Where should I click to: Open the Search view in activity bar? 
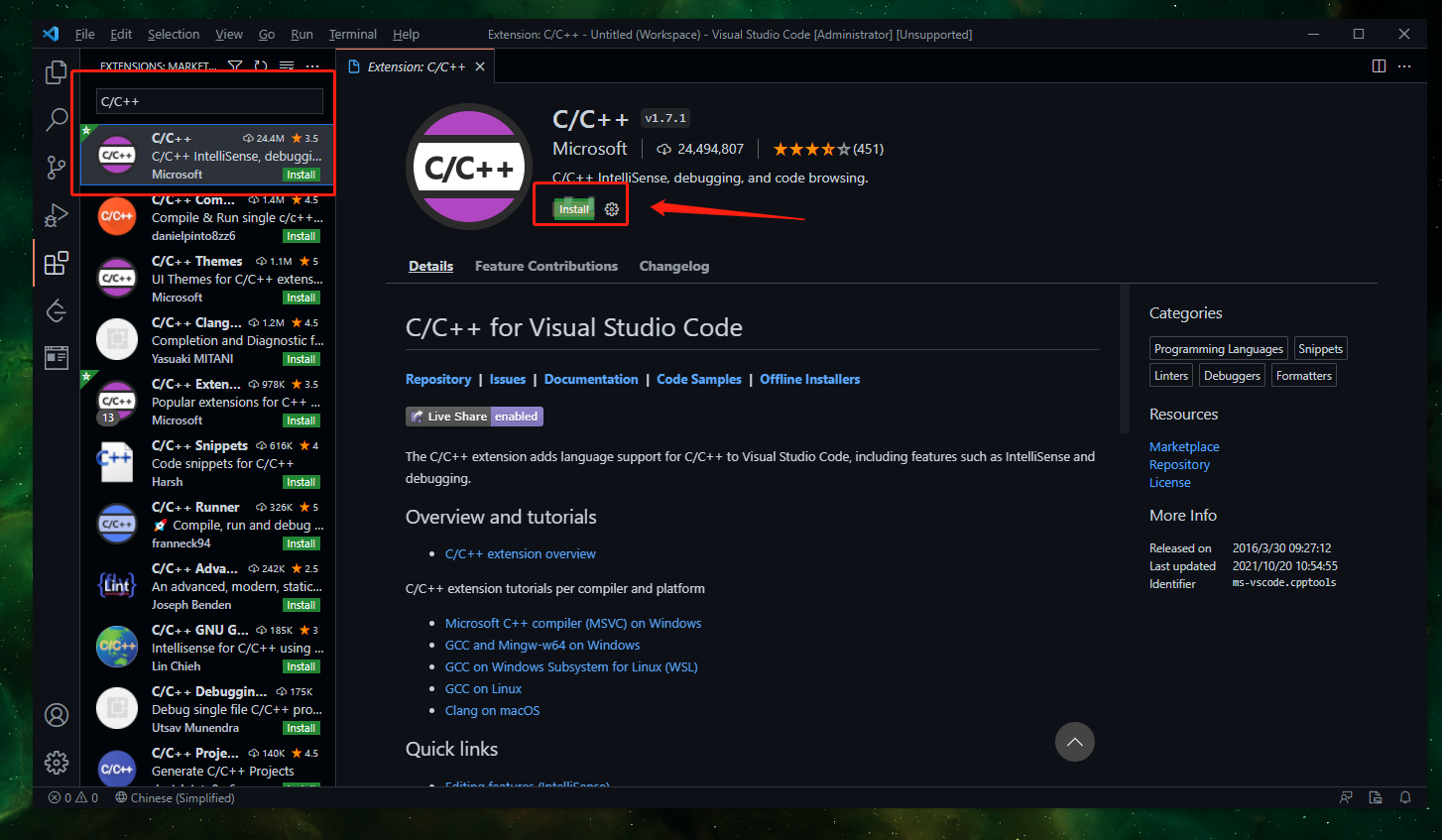pyautogui.click(x=57, y=120)
